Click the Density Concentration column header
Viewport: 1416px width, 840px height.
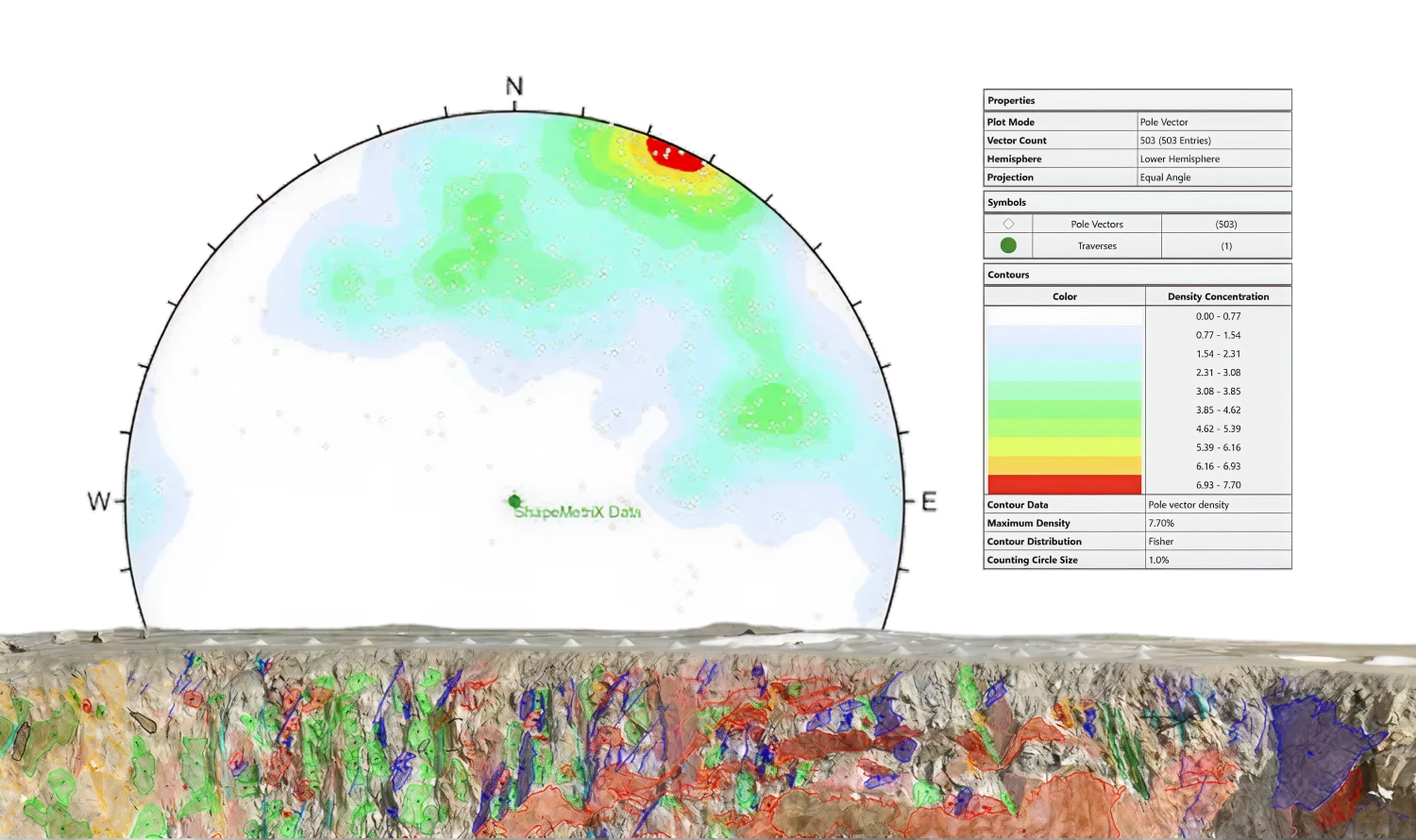tap(1218, 296)
